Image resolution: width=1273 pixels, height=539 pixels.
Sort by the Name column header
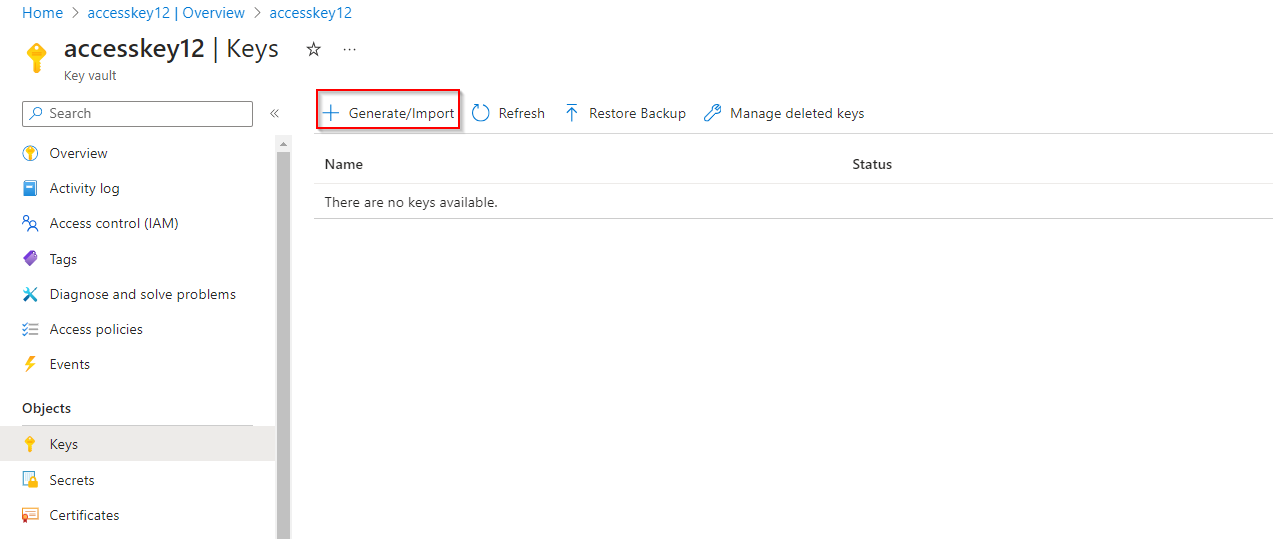tap(344, 164)
